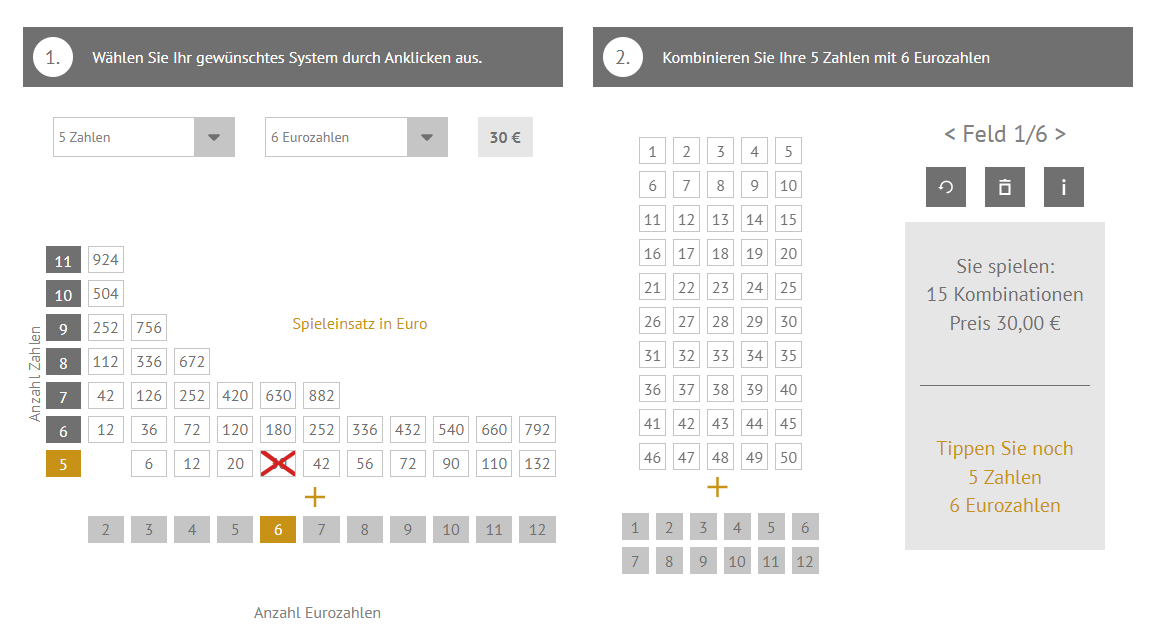Select row 11 in Anzahl Zahlen
Image resolution: width=1152 pixels, height=629 pixels.
pos(63,260)
